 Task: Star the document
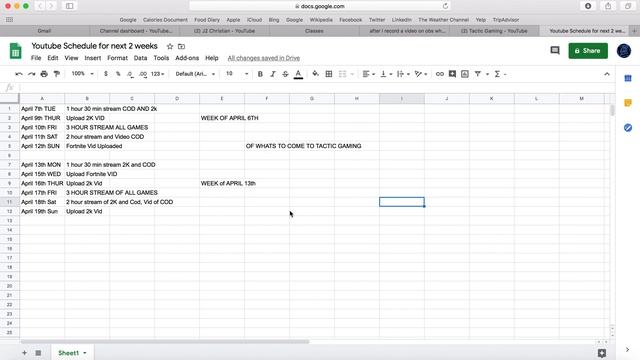coord(170,47)
